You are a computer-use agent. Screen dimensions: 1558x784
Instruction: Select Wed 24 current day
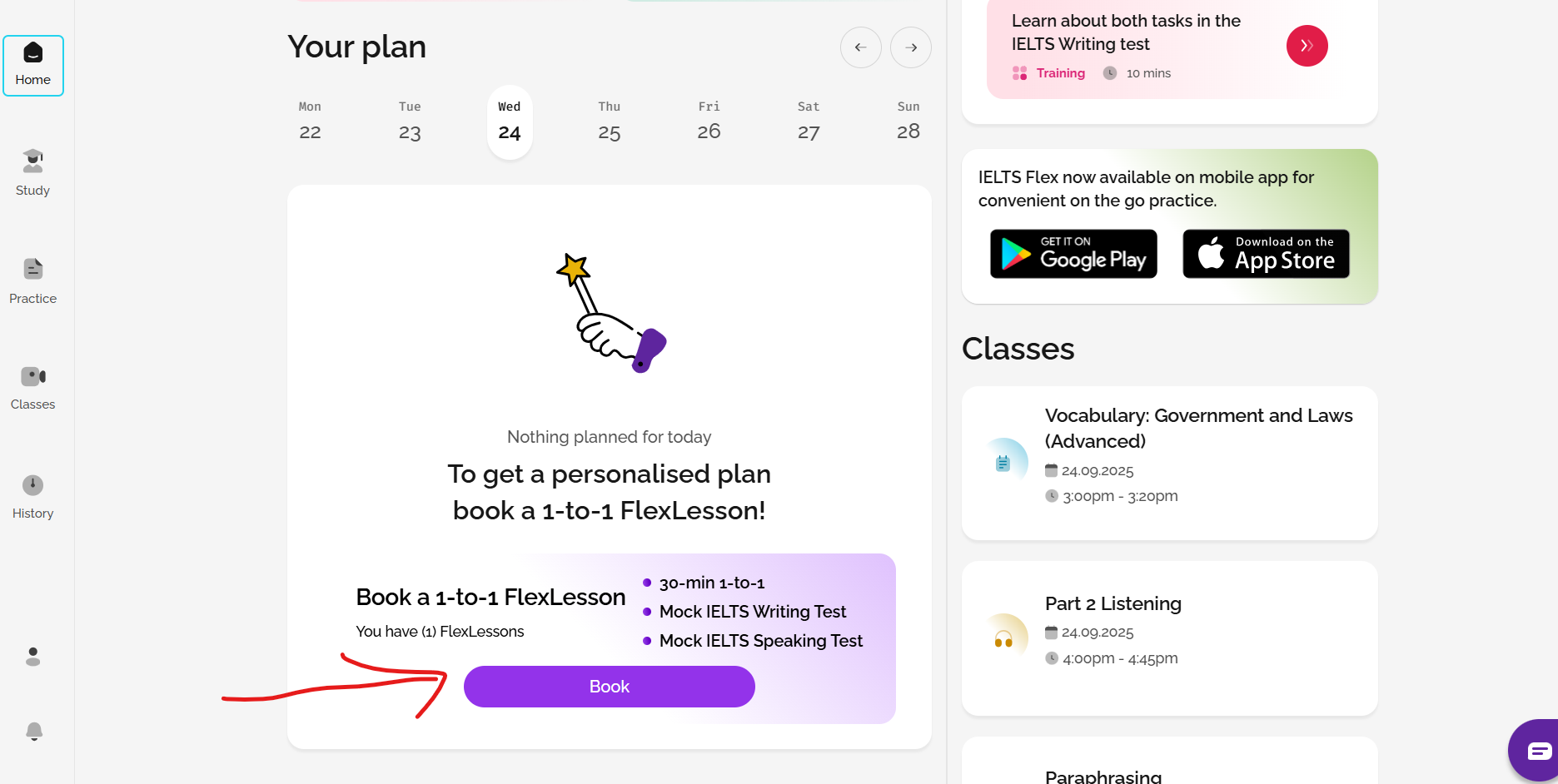[x=510, y=122]
